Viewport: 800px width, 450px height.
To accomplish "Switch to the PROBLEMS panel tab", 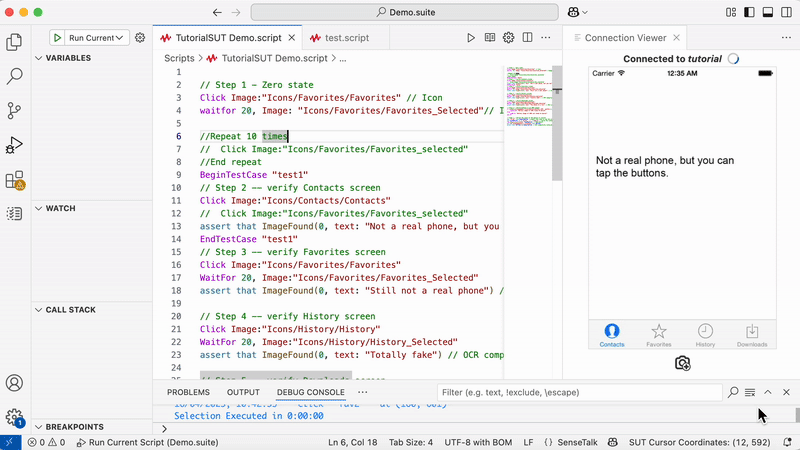I will pos(188,392).
